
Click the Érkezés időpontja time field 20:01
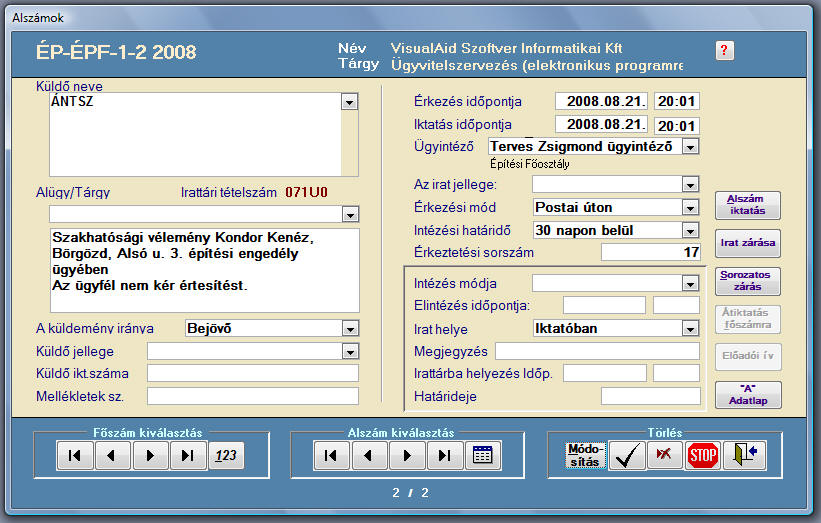pos(676,101)
